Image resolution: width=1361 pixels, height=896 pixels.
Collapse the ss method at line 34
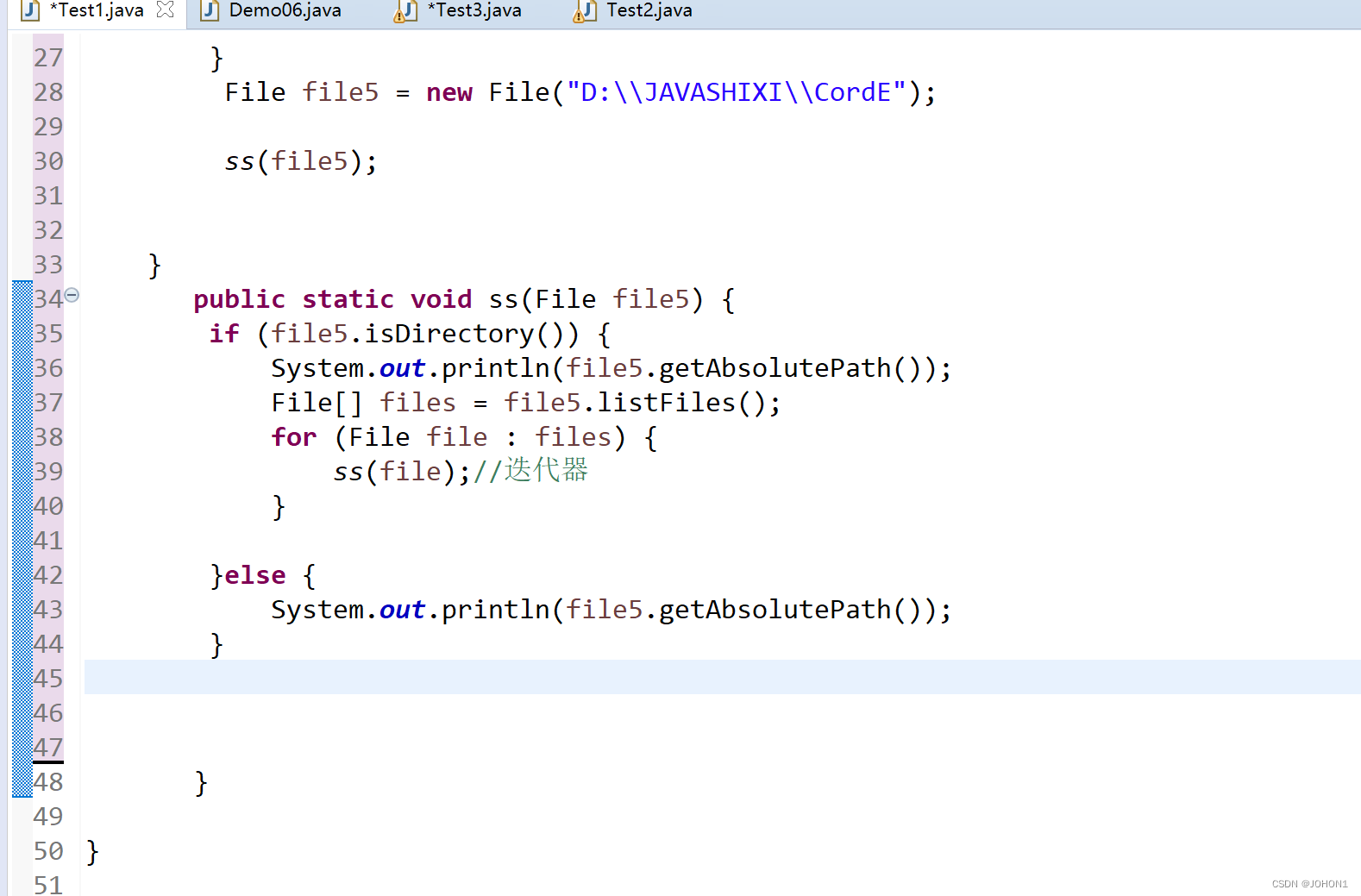pyautogui.click(x=72, y=295)
